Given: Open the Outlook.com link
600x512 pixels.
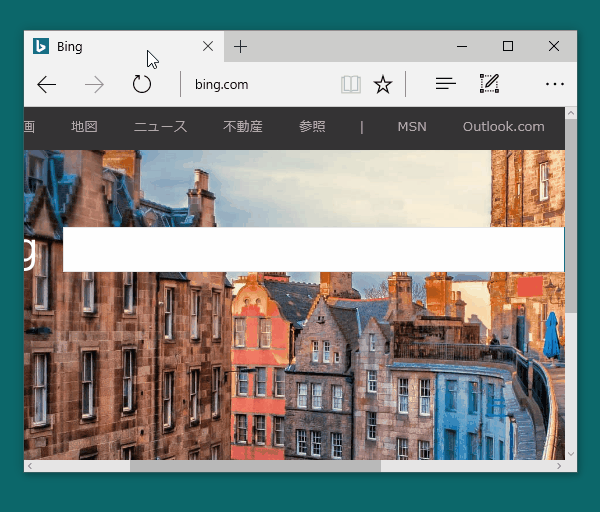Looking at the screenshot, I should click(x=504, y=126).
